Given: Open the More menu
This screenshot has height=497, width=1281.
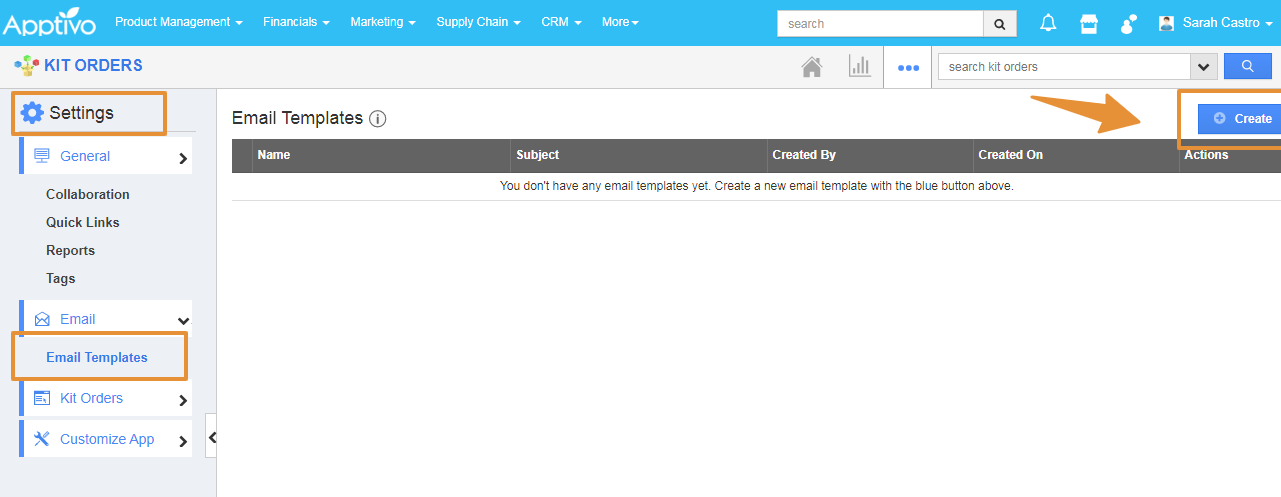Looking at the screenshot, I should pos(620,22).
